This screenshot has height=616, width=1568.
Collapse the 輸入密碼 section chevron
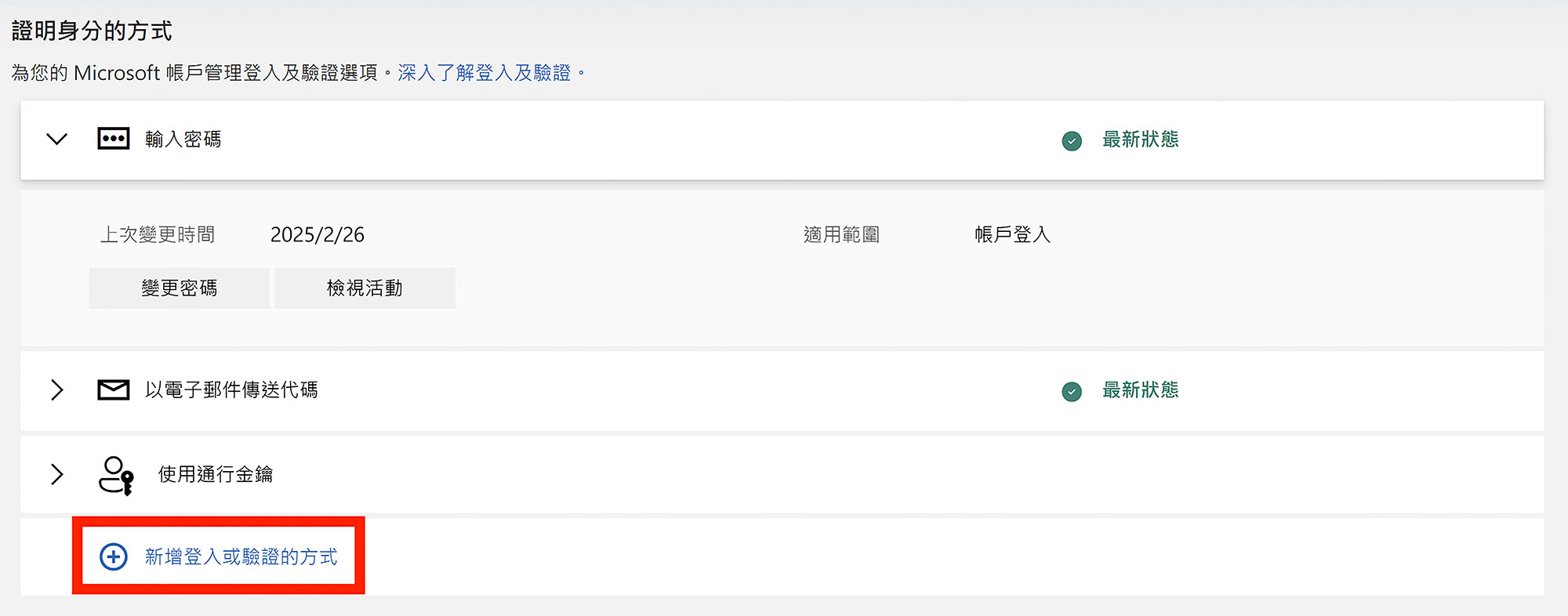(x=56, y=140)
